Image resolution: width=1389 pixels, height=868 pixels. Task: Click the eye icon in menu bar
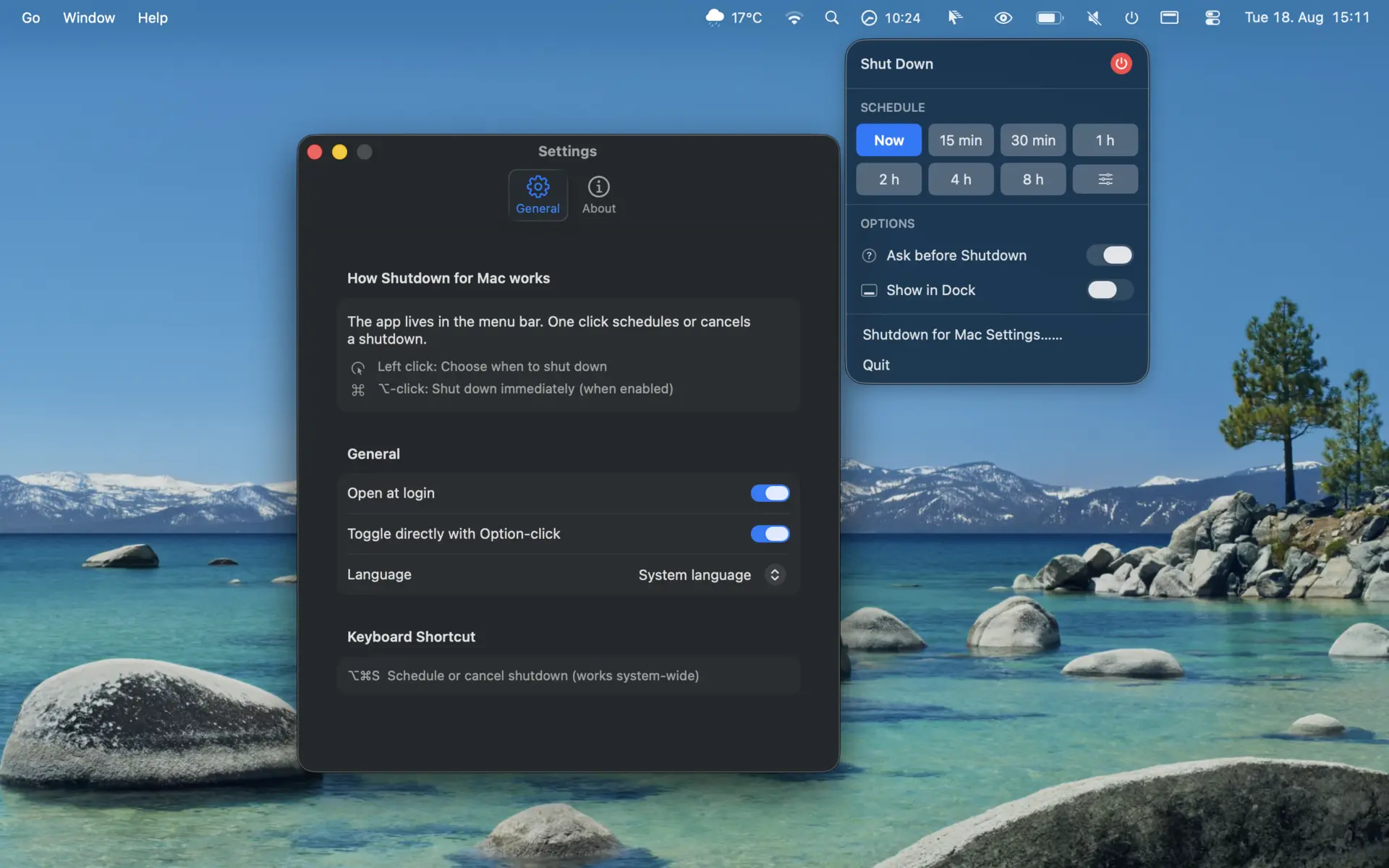coord(1003,17)
